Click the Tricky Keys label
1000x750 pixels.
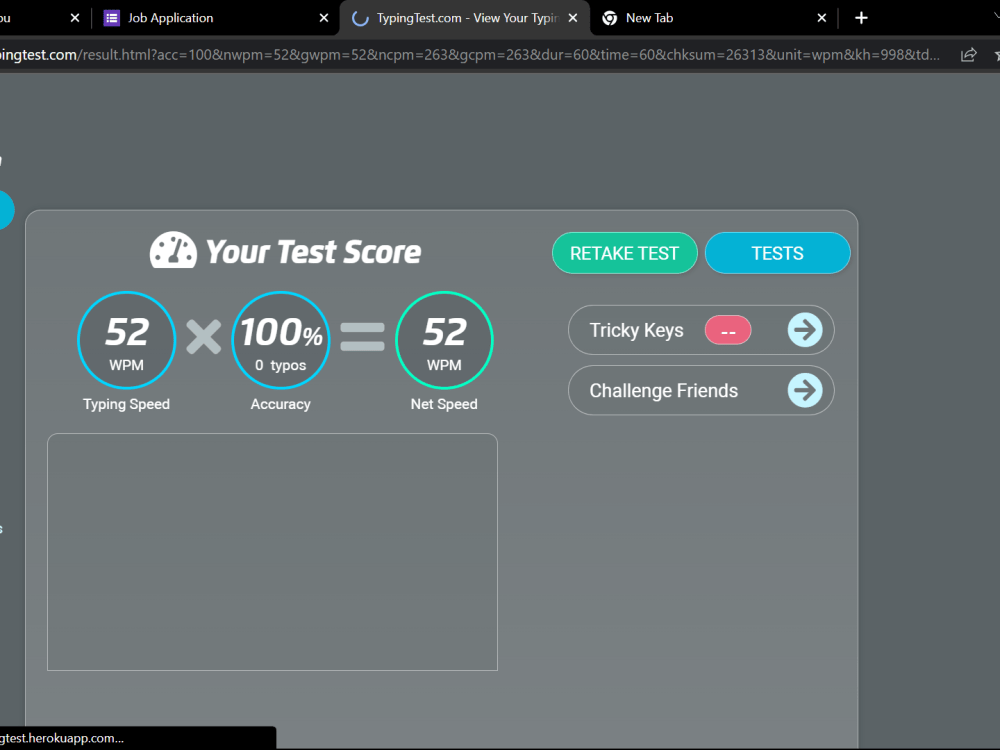(x=636, y=330)
